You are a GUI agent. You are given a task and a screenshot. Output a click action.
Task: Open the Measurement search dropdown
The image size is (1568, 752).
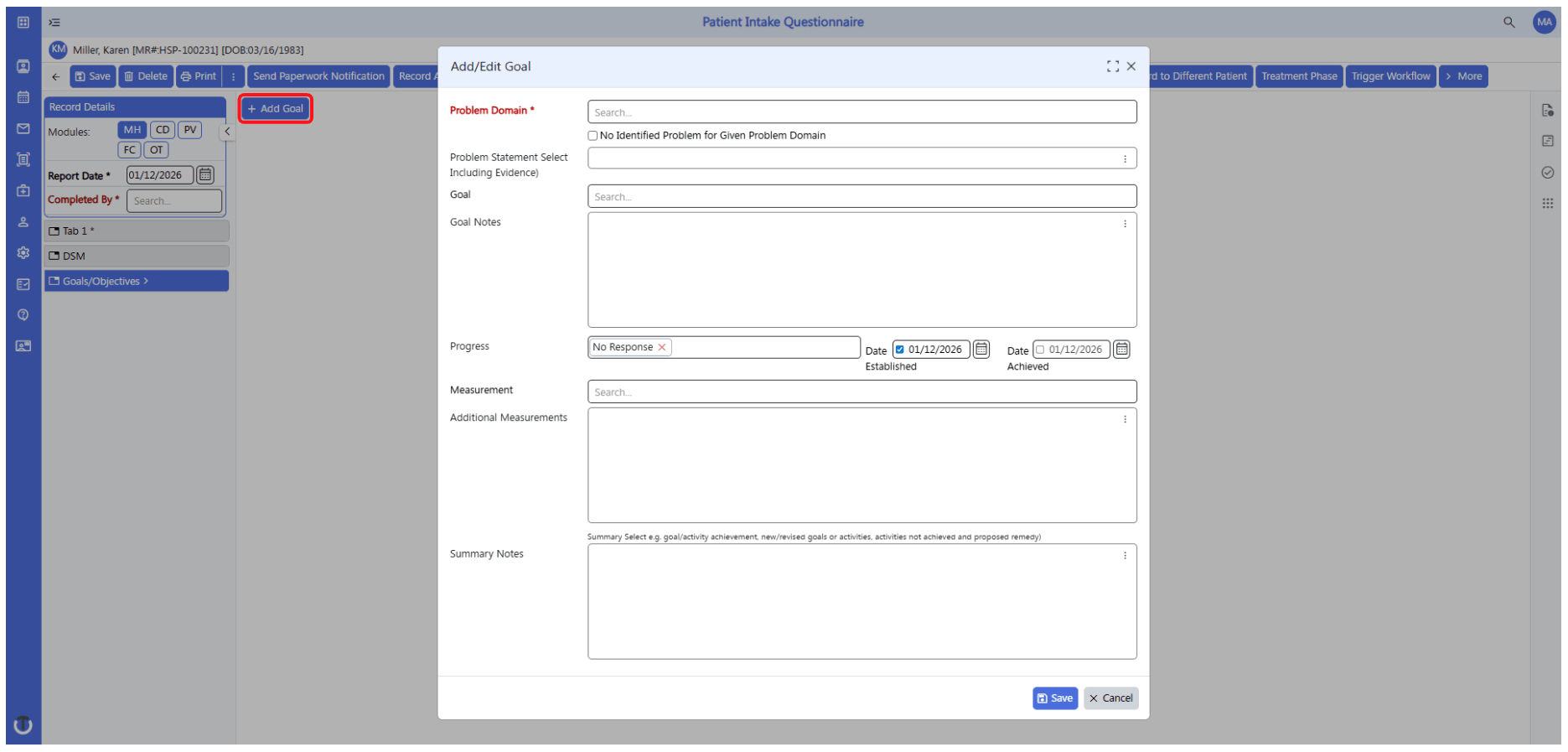862,392
